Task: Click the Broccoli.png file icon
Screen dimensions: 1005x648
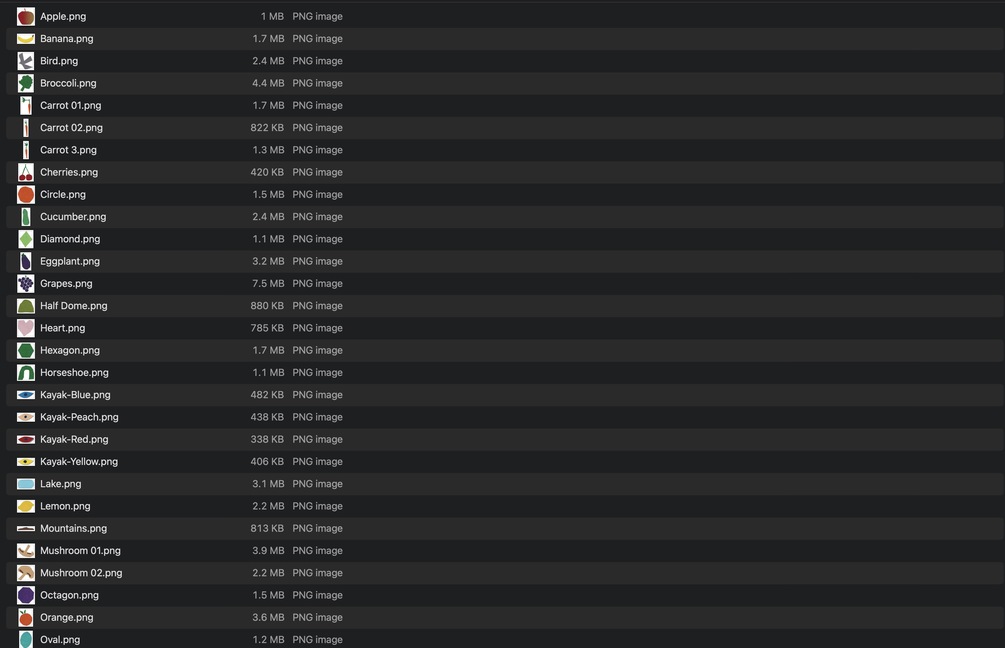Action: pyautogui.click(x=26, y=83)
